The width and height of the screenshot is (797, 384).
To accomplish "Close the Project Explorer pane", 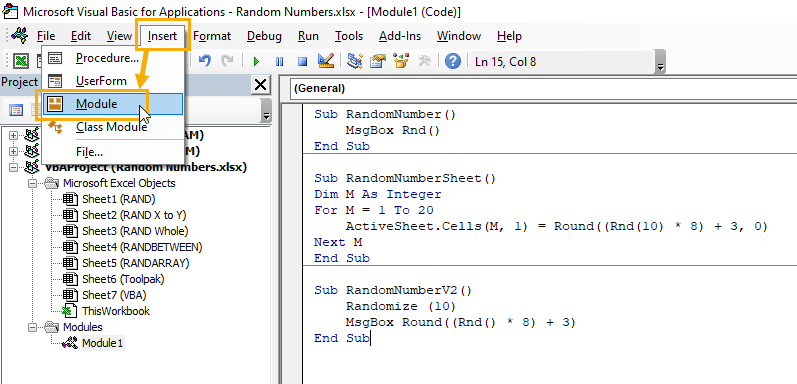I will coord(261,84).
